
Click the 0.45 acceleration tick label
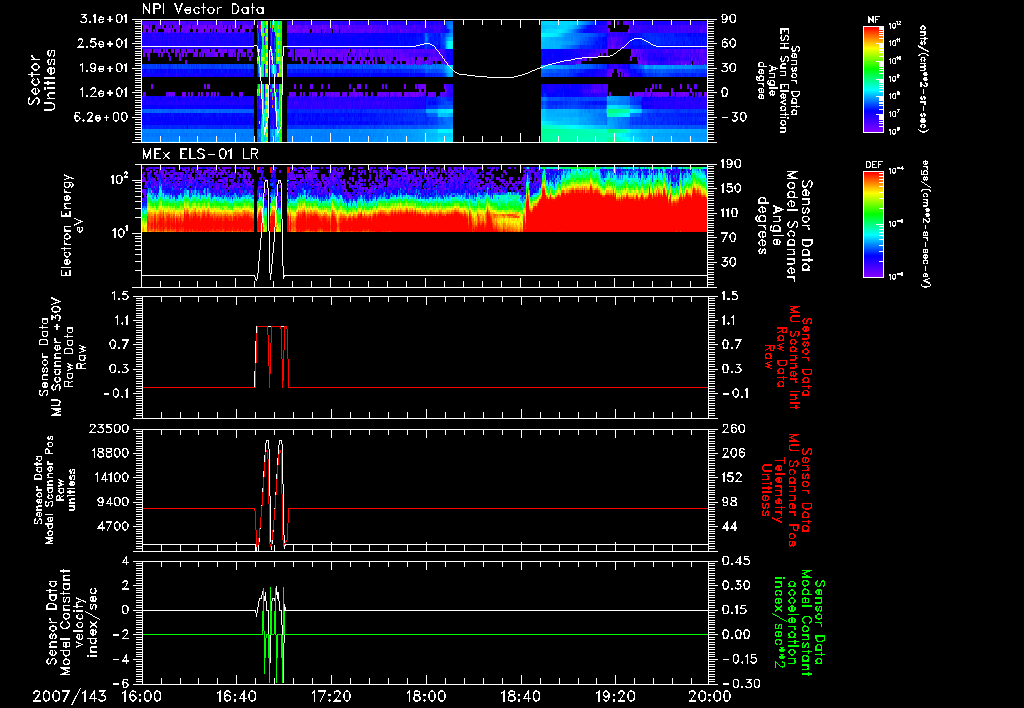735,562
